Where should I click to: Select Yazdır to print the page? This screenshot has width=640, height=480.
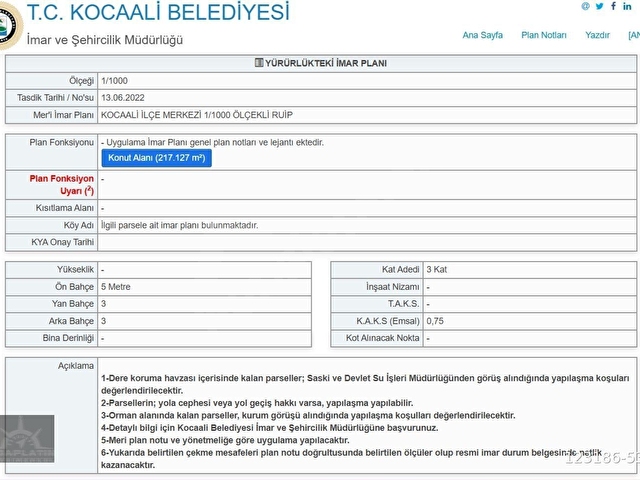pos(597,35)
